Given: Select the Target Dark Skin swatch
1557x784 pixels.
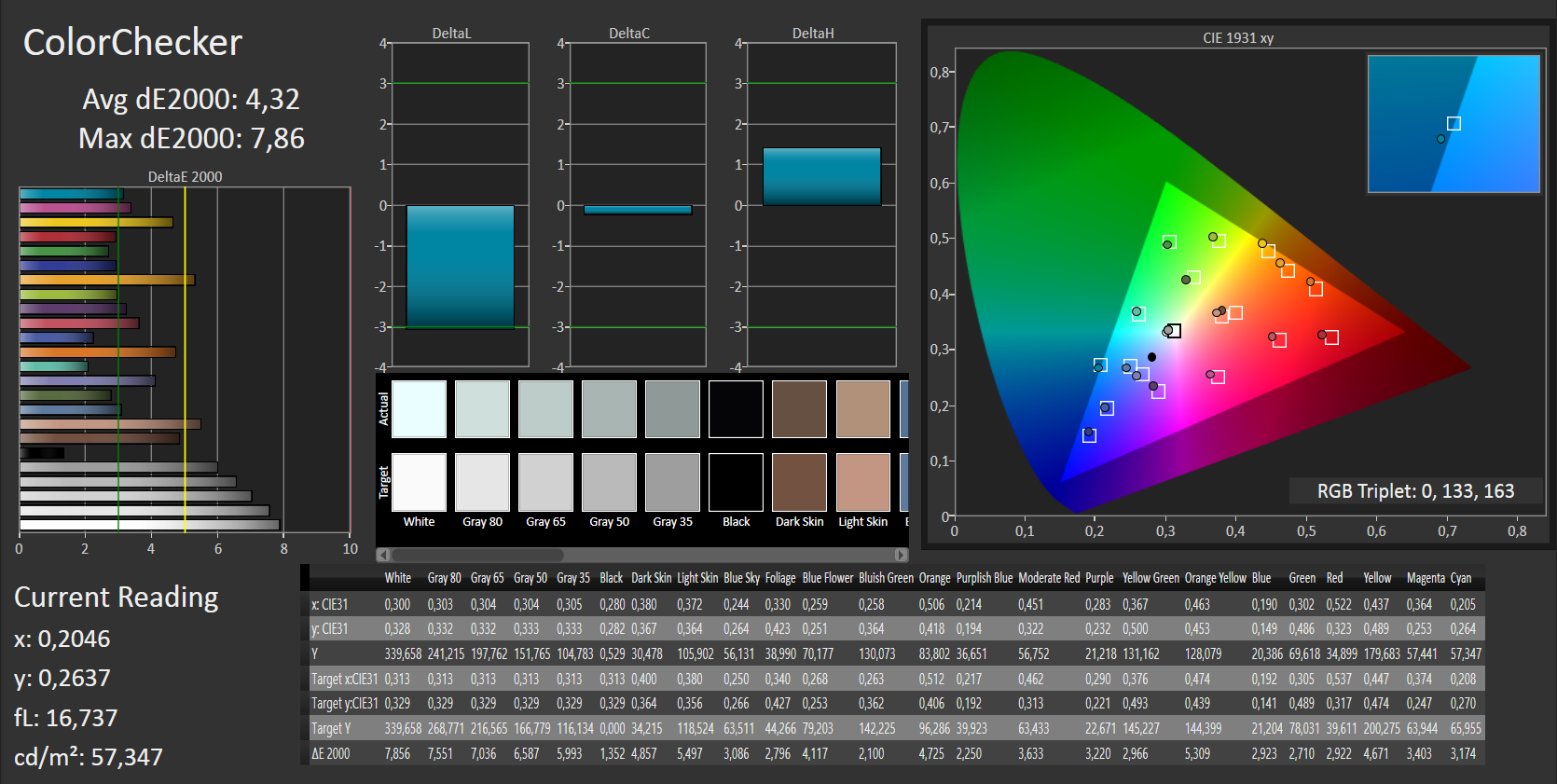Looking at the screenshot, I should tap(799, 482).
